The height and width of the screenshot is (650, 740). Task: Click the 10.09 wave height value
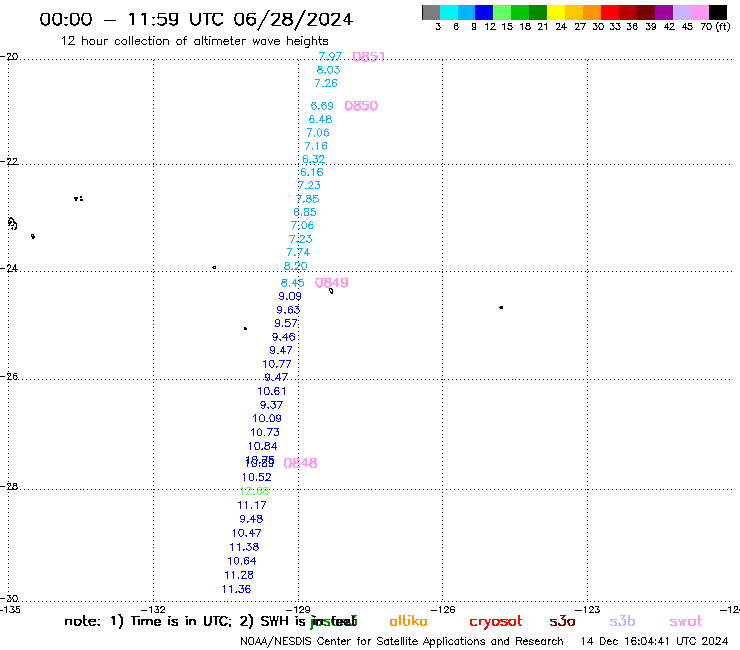coord(267,418)
